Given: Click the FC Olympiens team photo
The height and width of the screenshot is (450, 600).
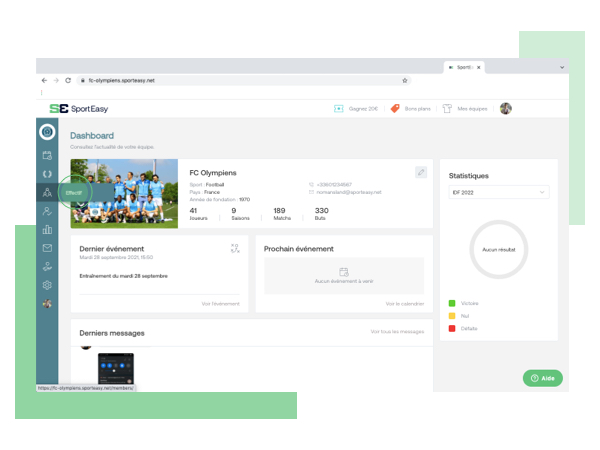Looking at the screenshot, I should [124, 194].
